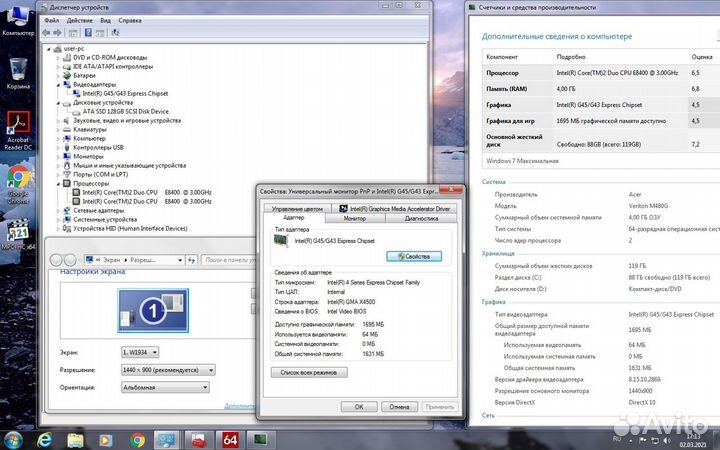Screen dimensions: 720x450
Task: Click the scan for hardware changes toolbar icon
Action: coord(115,33)
